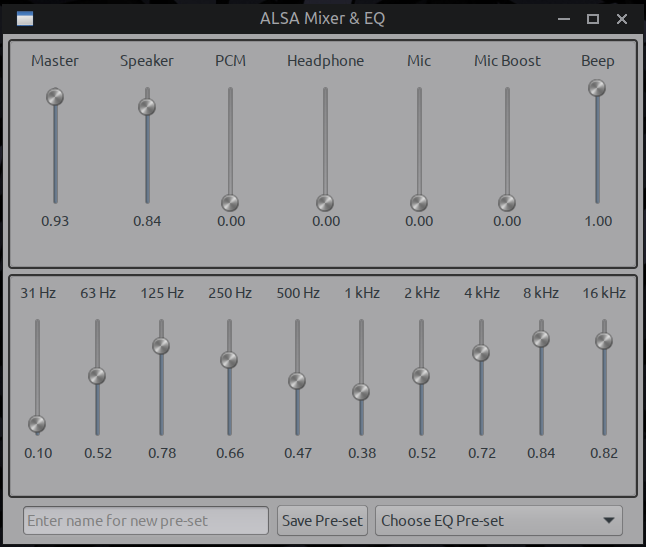Click the 0.10 value under 31 Hz

[38, 453]
